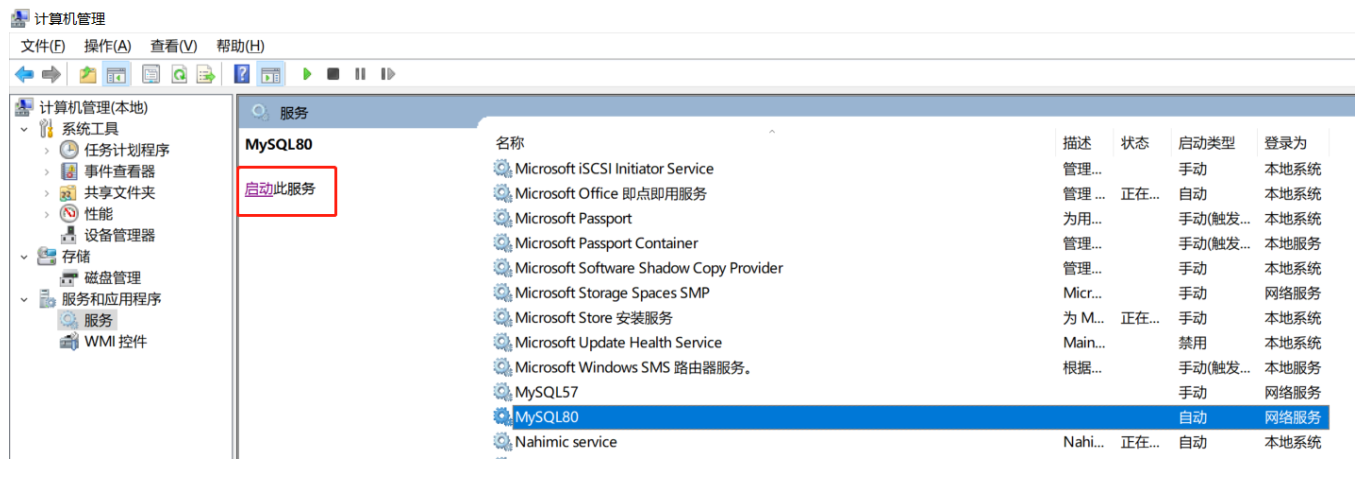
Task: Open 设备管理器 in the tree
Action: click(x=120, y=235)
